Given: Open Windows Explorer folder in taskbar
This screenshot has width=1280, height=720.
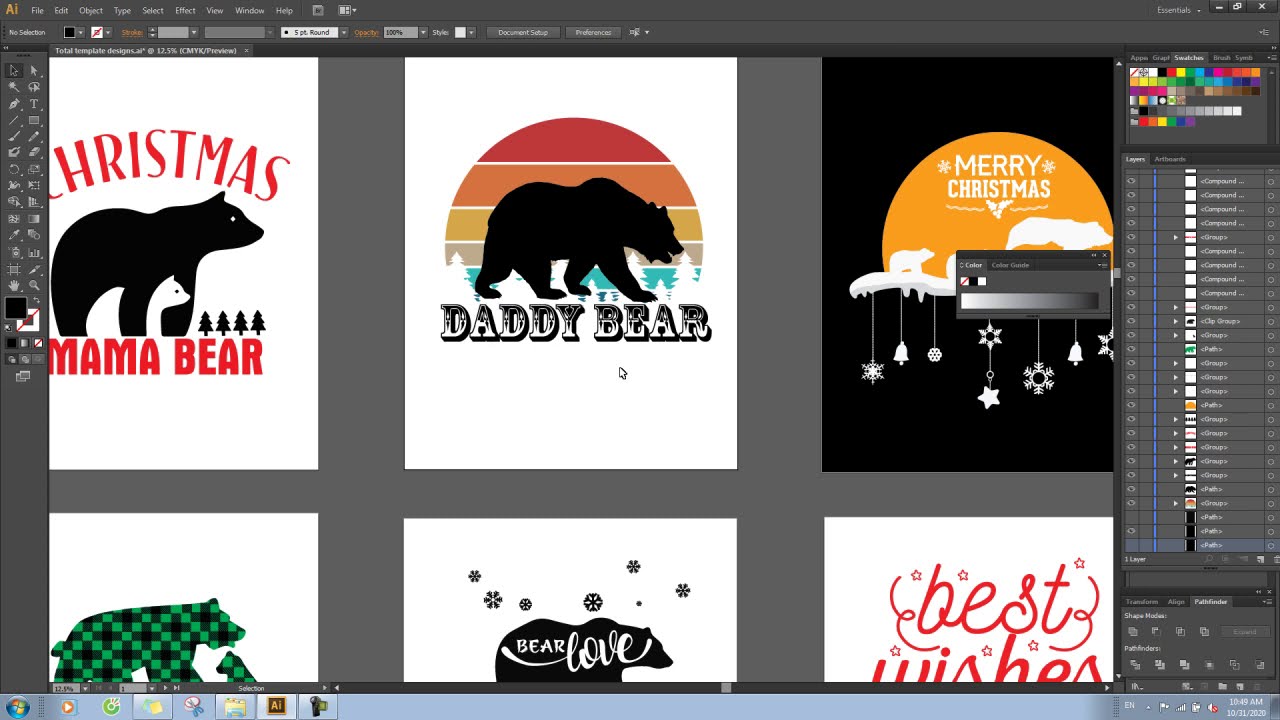Looking at the screenshot, I should pos(235,707).
